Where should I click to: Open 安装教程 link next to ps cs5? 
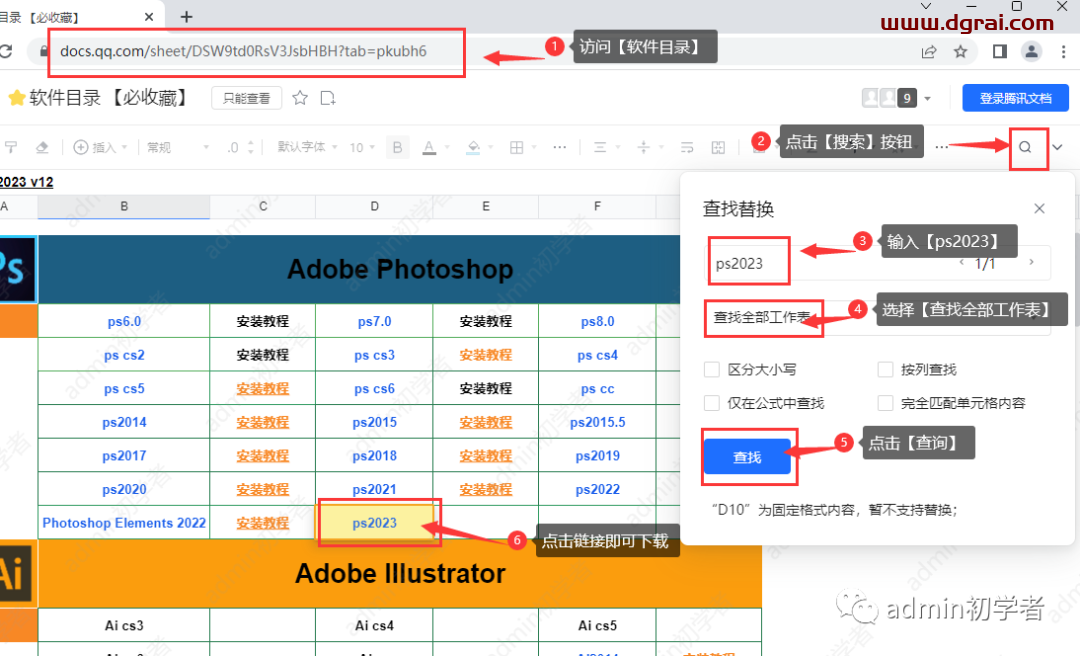(262, 389)
